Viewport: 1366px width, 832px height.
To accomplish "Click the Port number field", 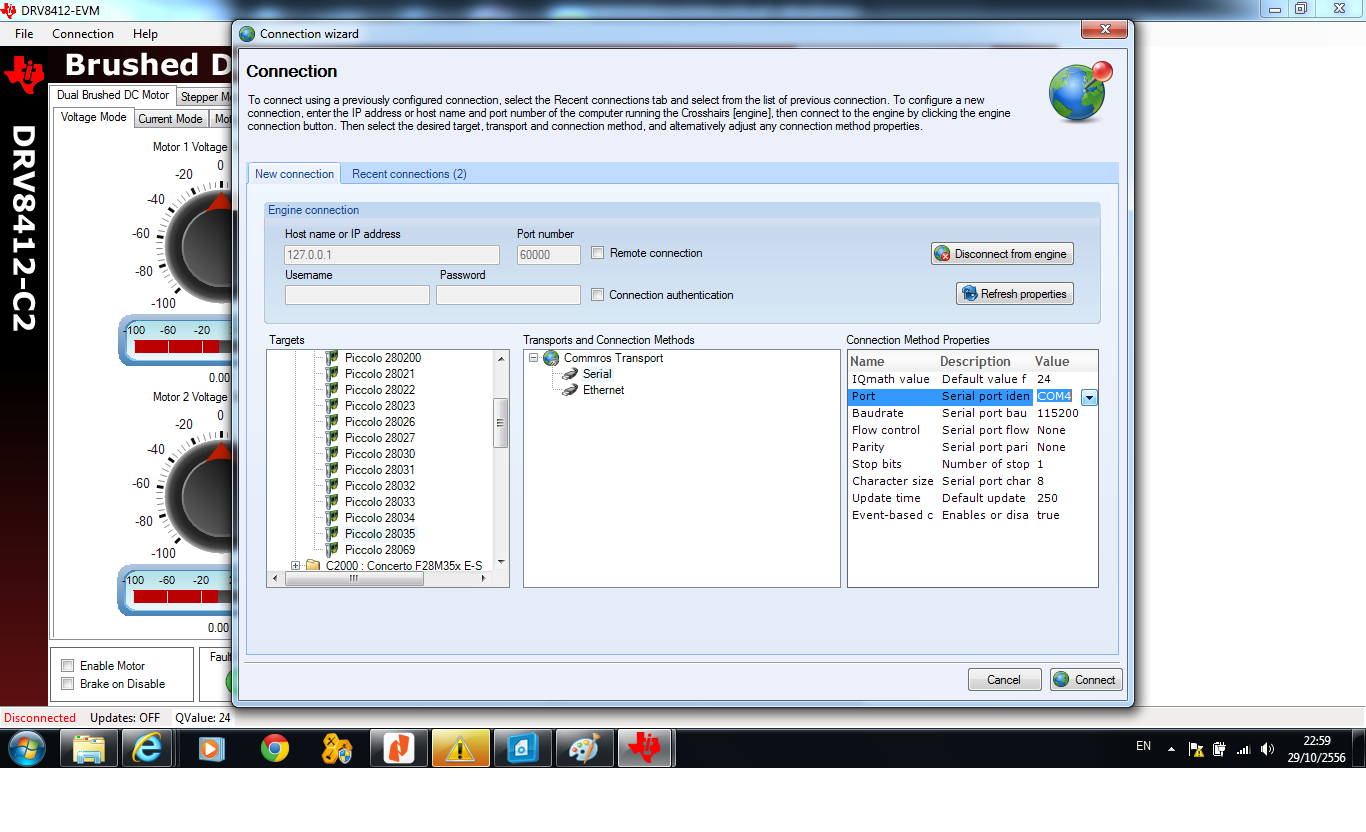I will click(x=549, y=255).
